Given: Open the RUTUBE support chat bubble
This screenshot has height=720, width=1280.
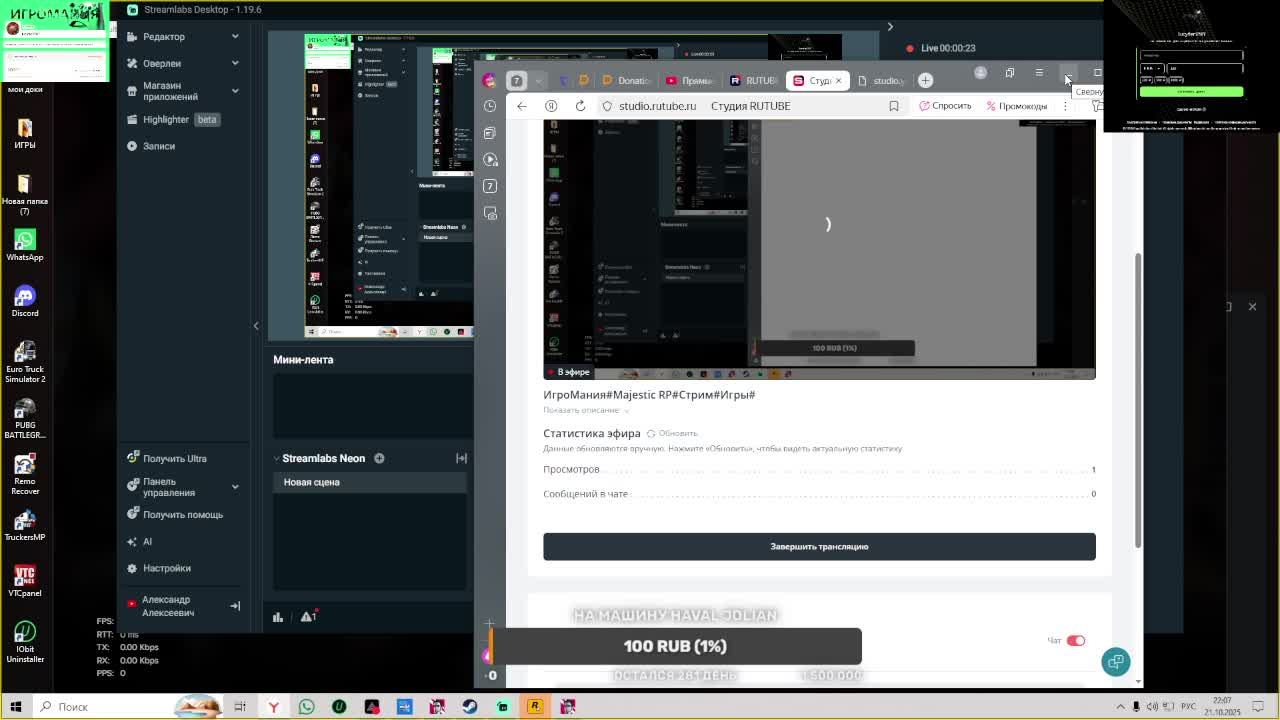Looking at the screenshot, I should point(1116,661).
